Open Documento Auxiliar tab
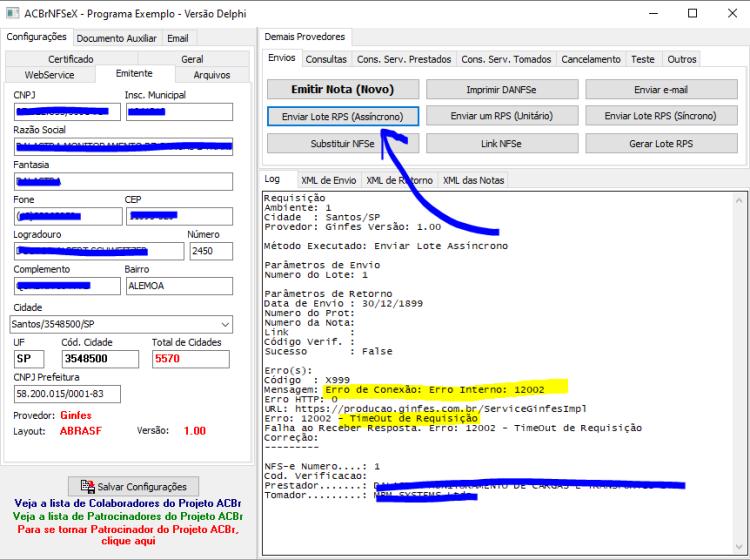The width and height of the screenshot is (750, 560). click(117, 38)
